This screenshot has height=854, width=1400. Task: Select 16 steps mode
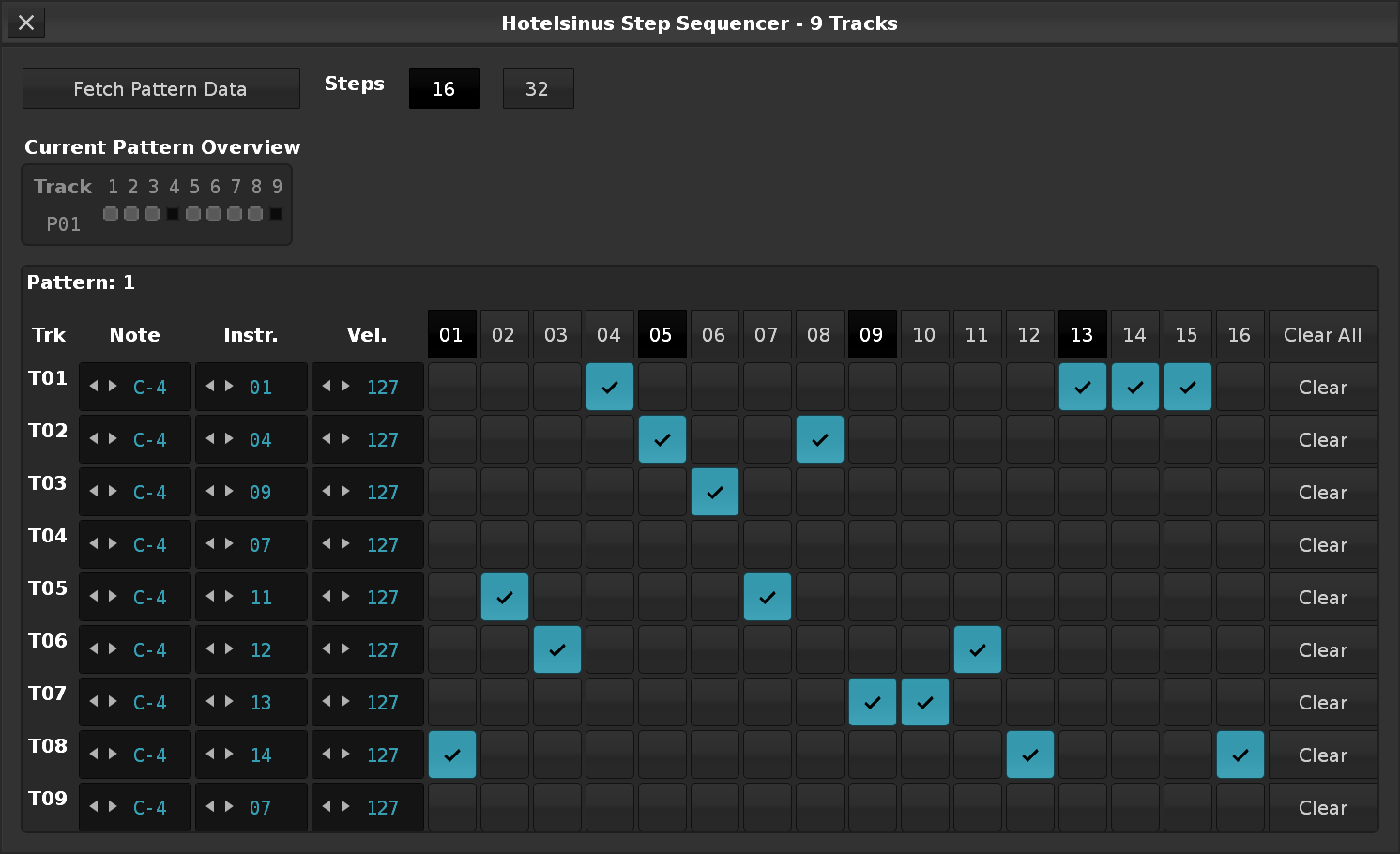(445, 88)
